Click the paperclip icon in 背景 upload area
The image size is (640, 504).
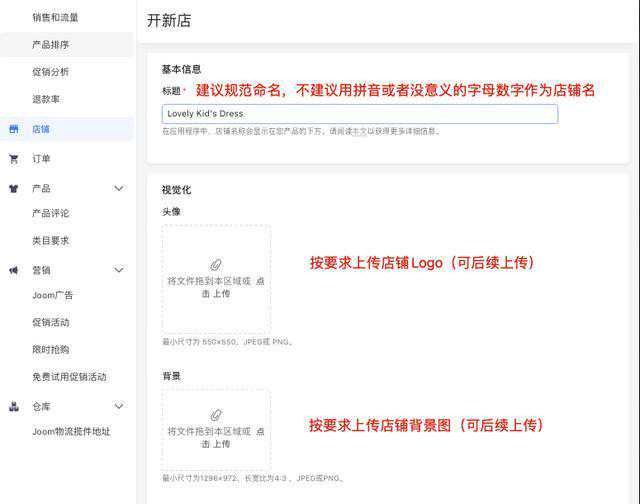click(216, 414)
